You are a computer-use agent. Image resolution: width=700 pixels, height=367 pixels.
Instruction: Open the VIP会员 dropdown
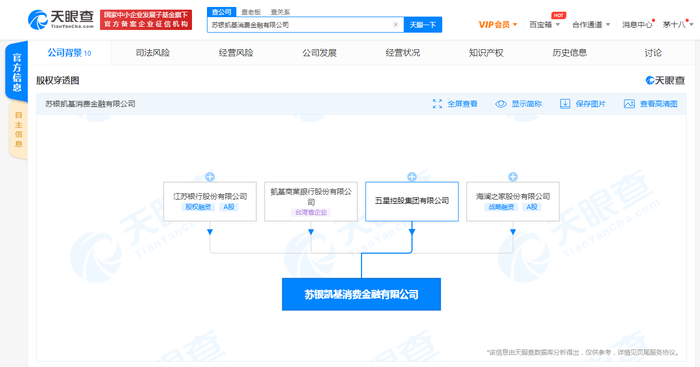[498, 25]
